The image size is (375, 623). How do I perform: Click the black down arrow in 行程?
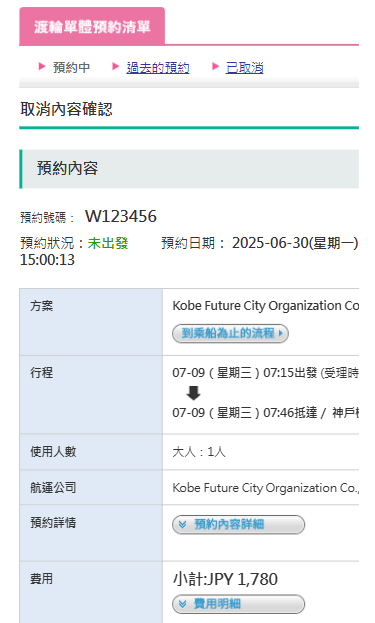[x=193, y=393]
